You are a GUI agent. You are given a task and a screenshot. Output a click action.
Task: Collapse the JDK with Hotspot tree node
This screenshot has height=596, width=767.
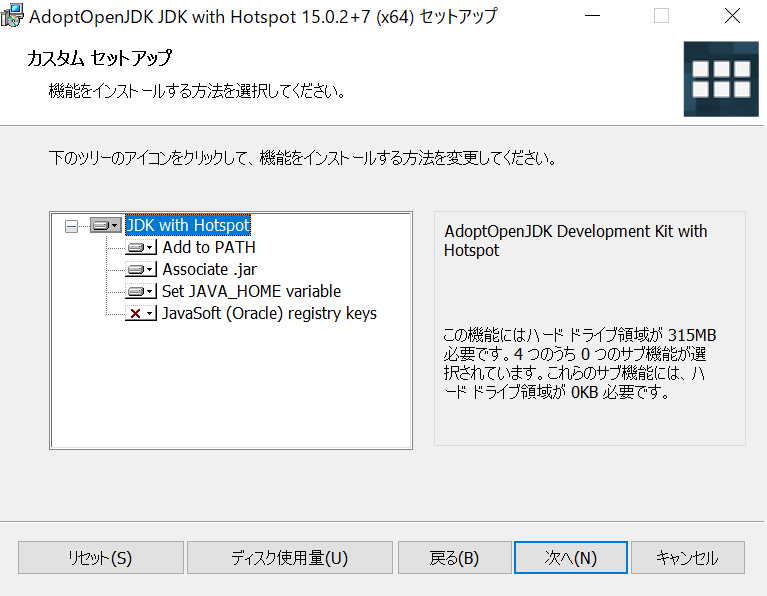(71, 226)
